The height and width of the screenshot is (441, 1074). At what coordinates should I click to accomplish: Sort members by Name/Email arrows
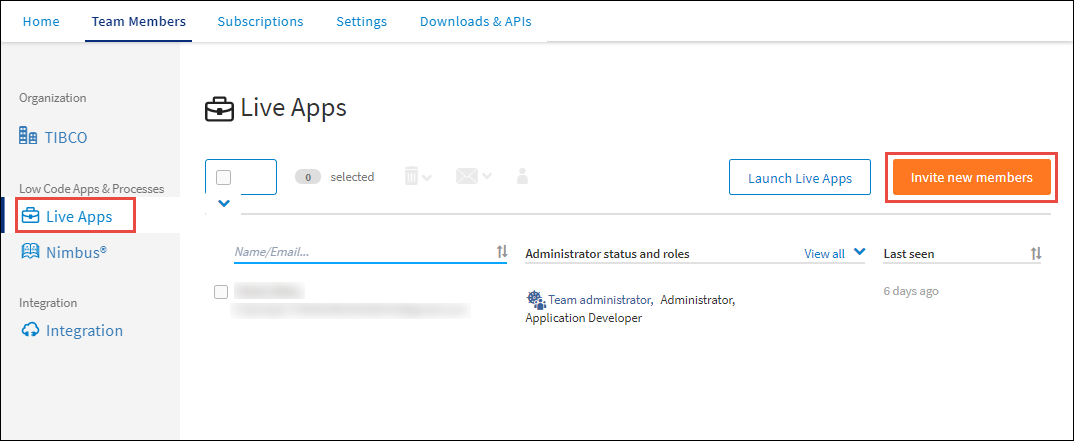click(x=502, y=253)
